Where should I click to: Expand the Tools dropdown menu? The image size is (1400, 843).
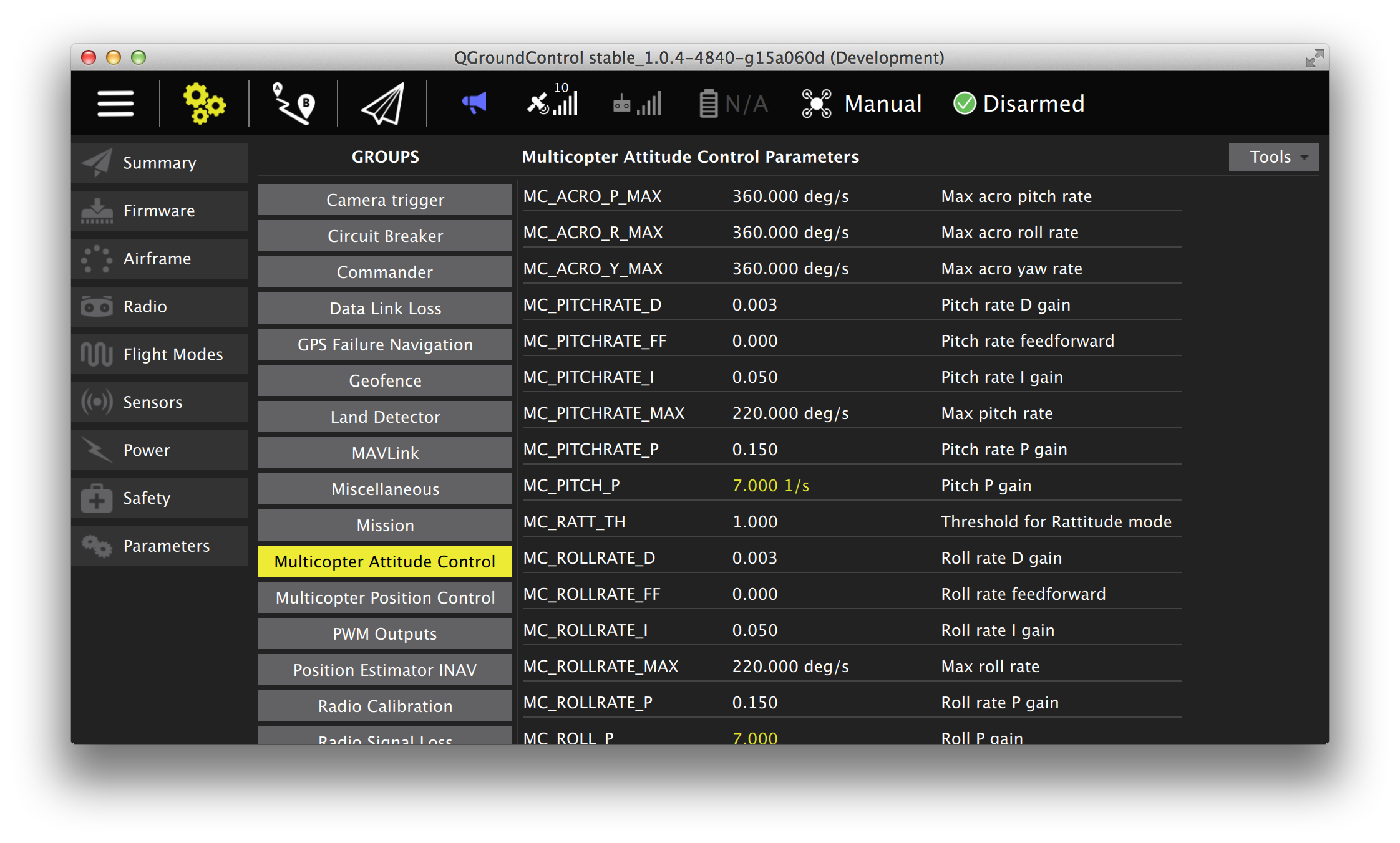[1273, 157]
